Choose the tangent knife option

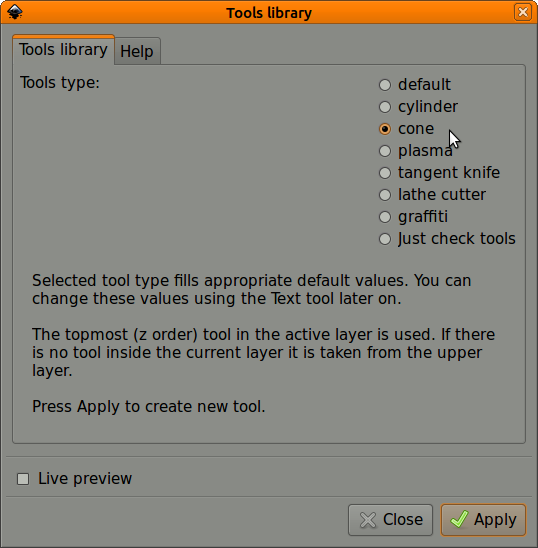[385, 173]
